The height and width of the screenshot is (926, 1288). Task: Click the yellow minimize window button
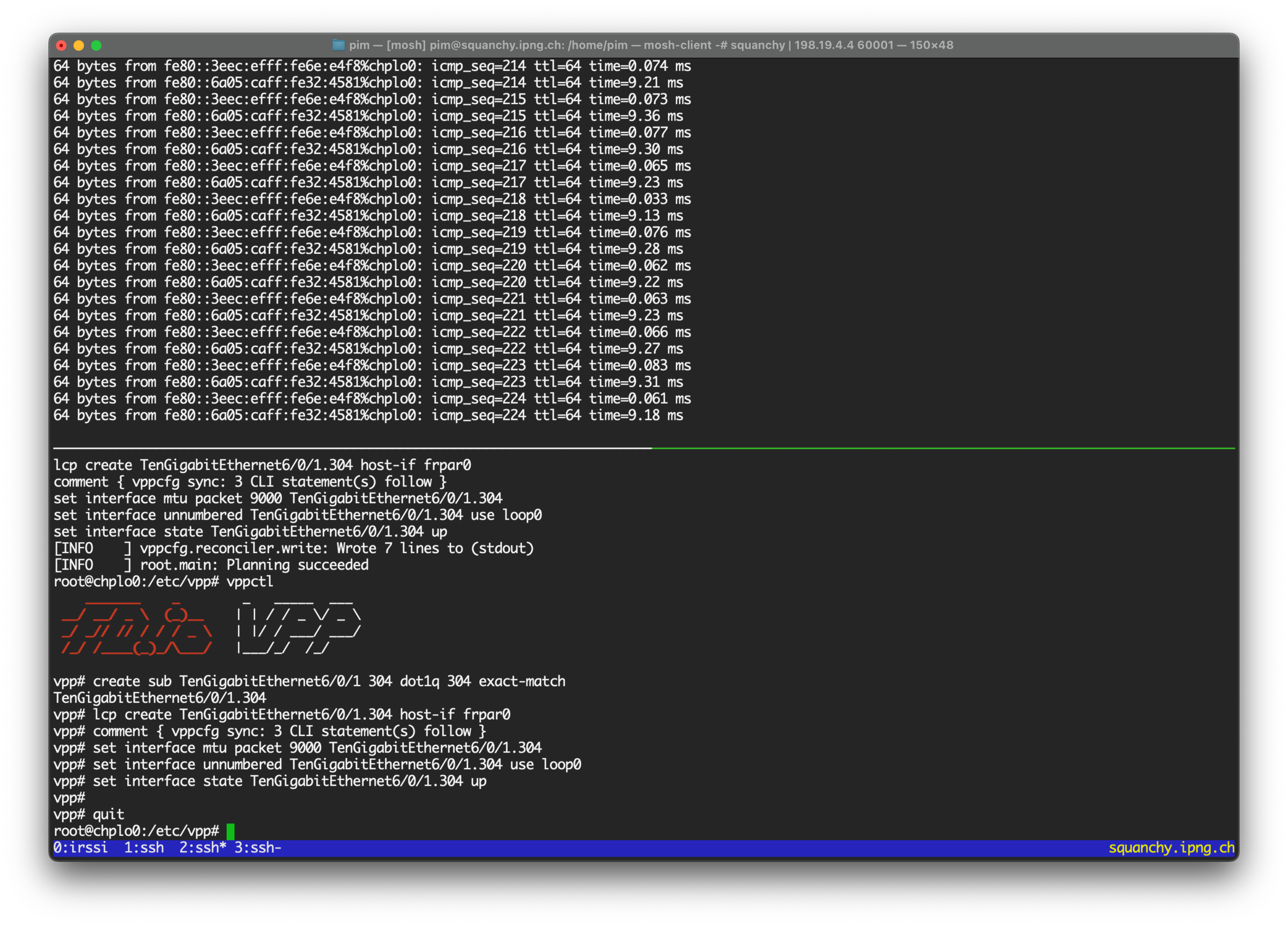pyautogui.click(x=79, y=45)
